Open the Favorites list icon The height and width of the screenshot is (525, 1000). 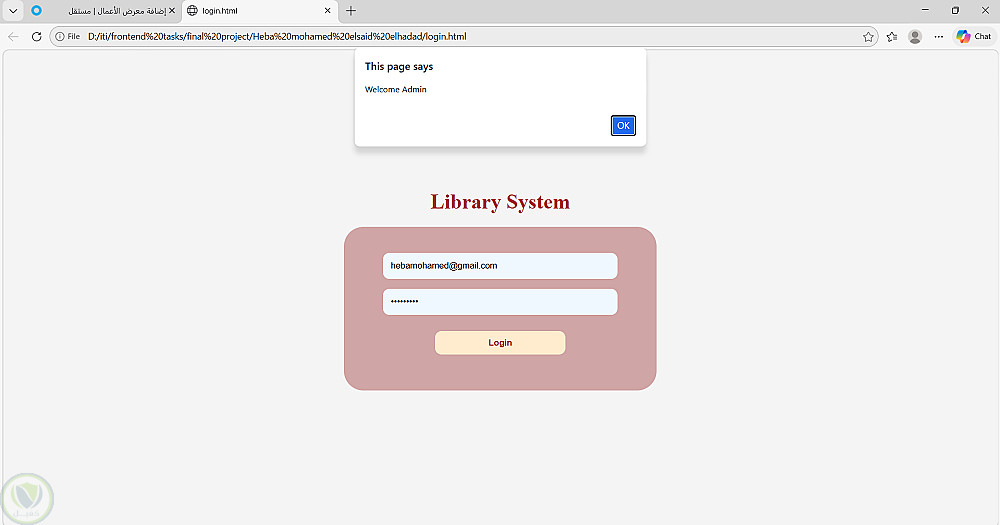[x=892, y=36]
